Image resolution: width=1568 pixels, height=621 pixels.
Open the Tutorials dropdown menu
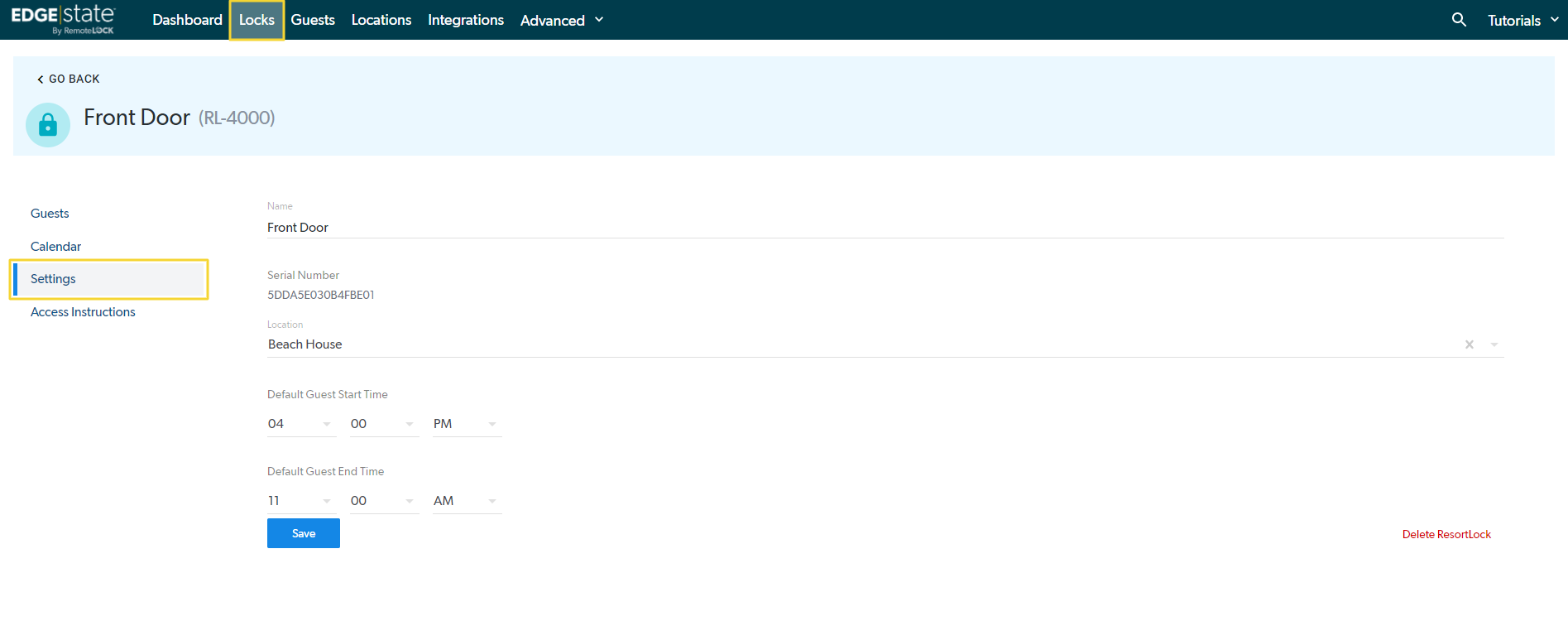coord(1522,20)
